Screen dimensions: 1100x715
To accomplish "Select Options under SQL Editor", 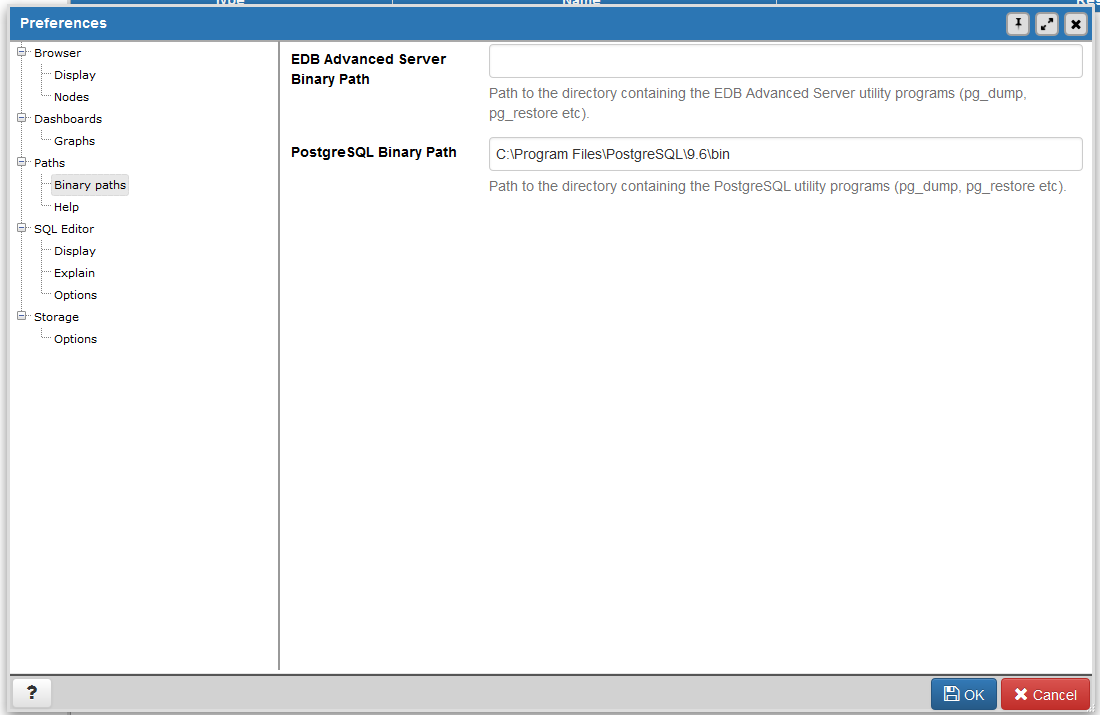I will (x=75, y=295).
